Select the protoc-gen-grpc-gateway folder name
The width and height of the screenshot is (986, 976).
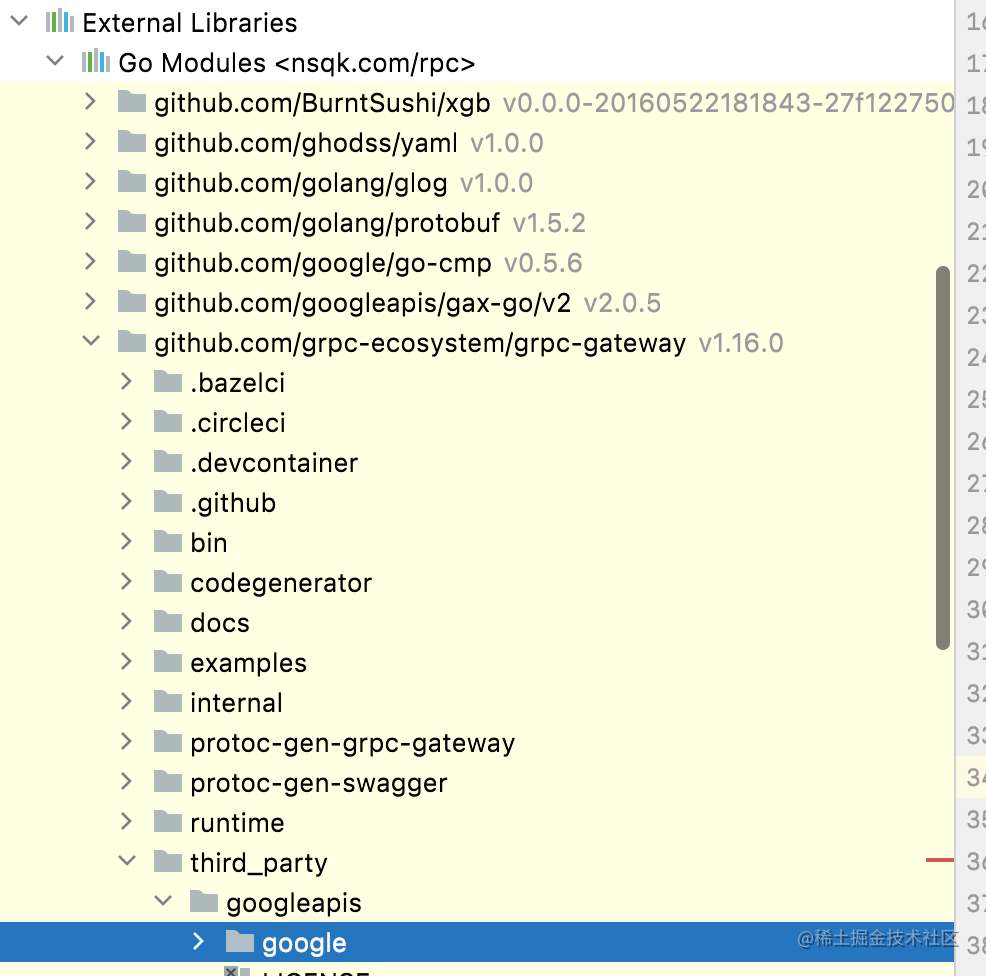tap(353, 743)
